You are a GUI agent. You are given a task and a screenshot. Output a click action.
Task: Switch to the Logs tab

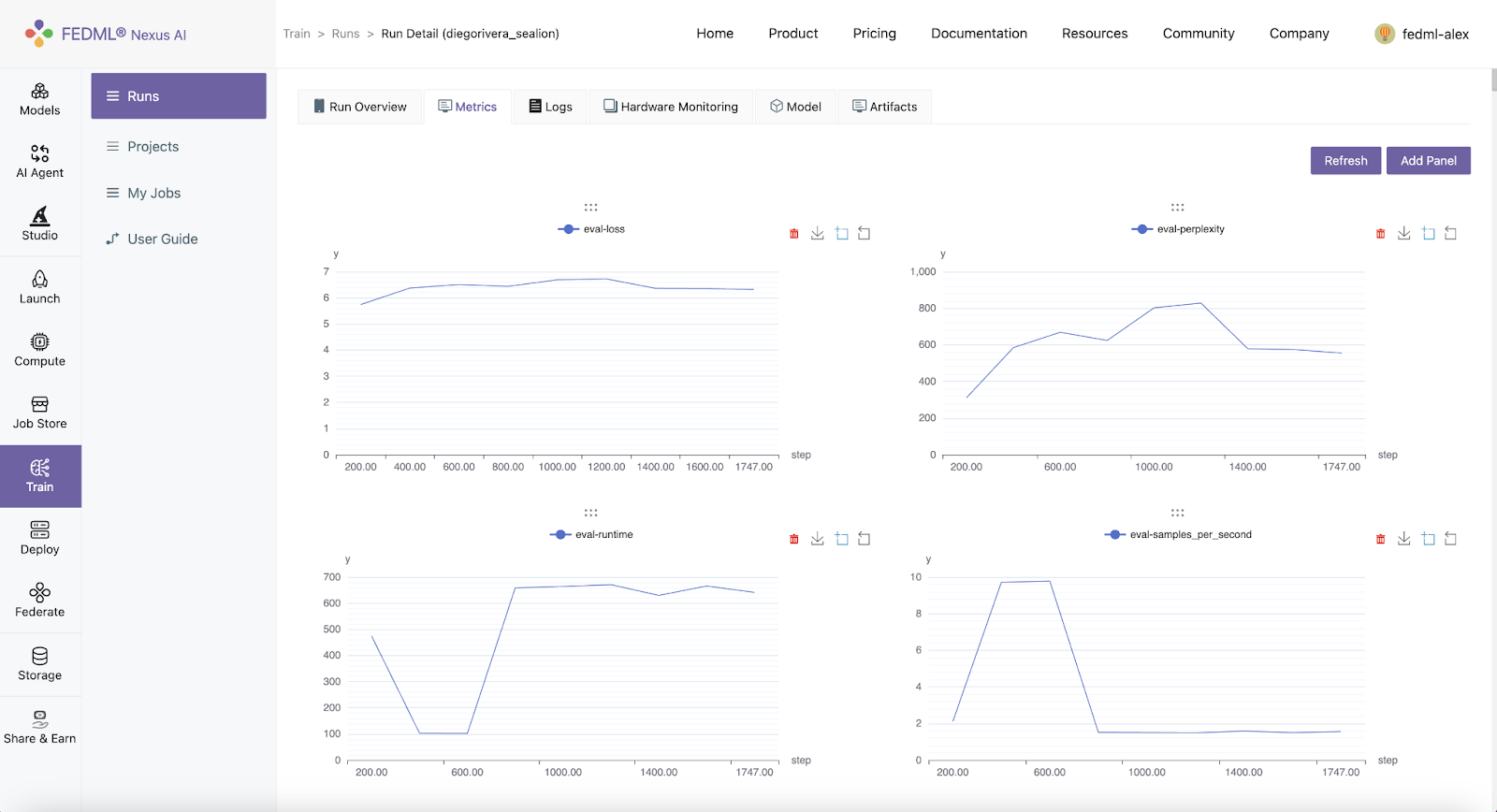click(550, 107)
